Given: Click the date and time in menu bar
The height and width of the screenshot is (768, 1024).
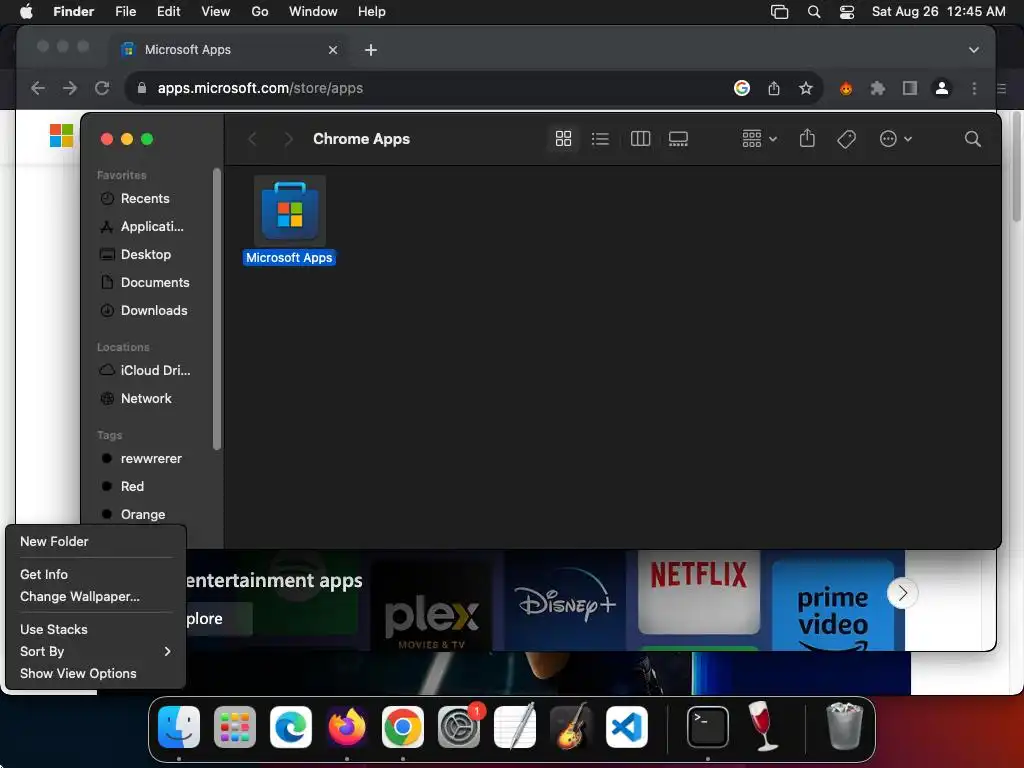Looking at the screenshot, I should [x=938, y=12].
